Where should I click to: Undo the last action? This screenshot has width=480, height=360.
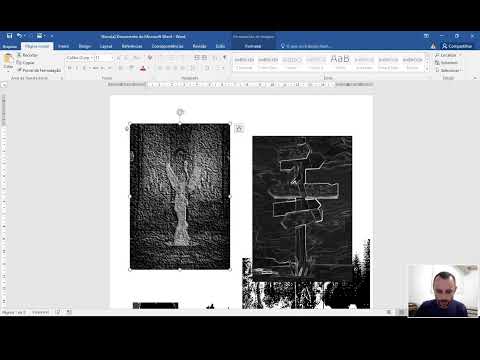[19, 36]
